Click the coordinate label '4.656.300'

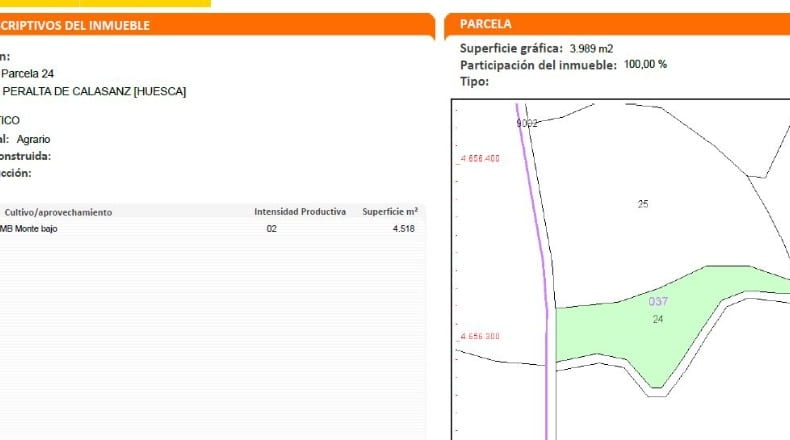click(480, 336)
